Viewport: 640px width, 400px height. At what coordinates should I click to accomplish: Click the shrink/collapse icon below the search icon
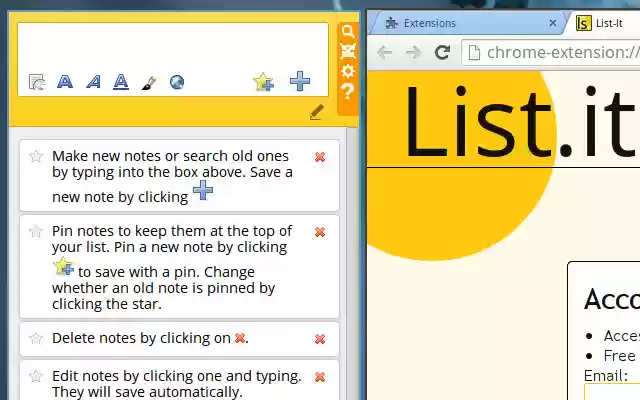click(348, 51)
